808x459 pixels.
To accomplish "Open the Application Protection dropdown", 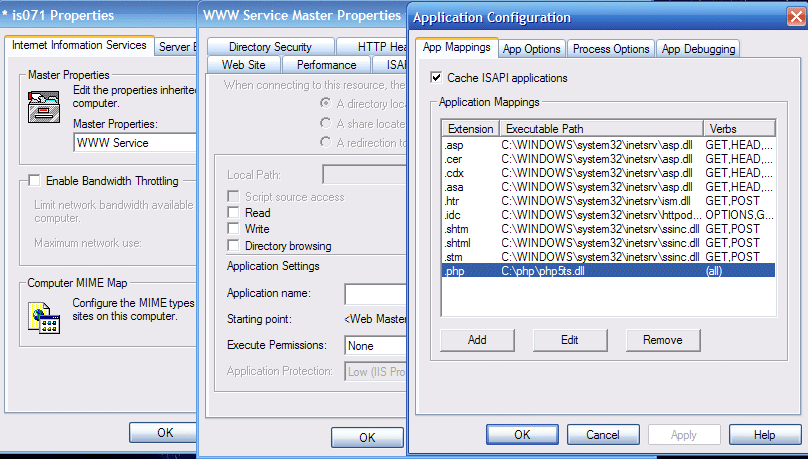I will pos(375,371).
